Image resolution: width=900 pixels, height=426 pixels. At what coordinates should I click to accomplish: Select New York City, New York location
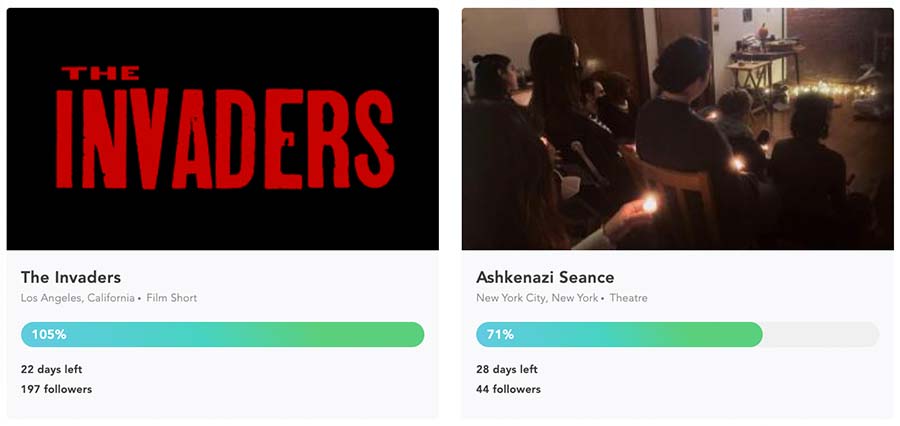(537, 298)
